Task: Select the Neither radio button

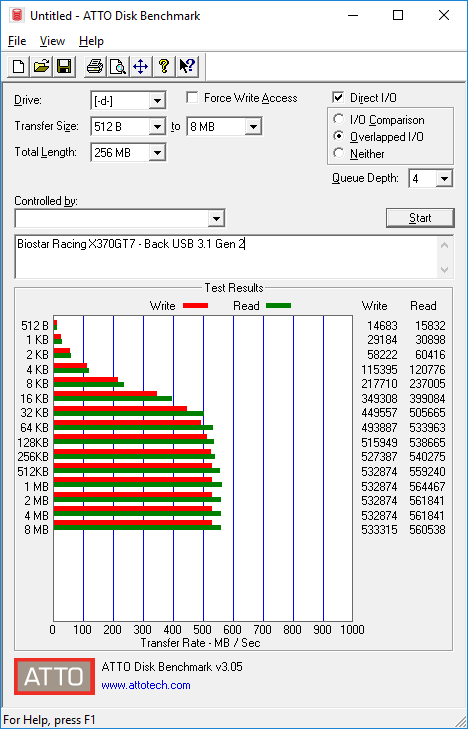Action: pos(339,153)
